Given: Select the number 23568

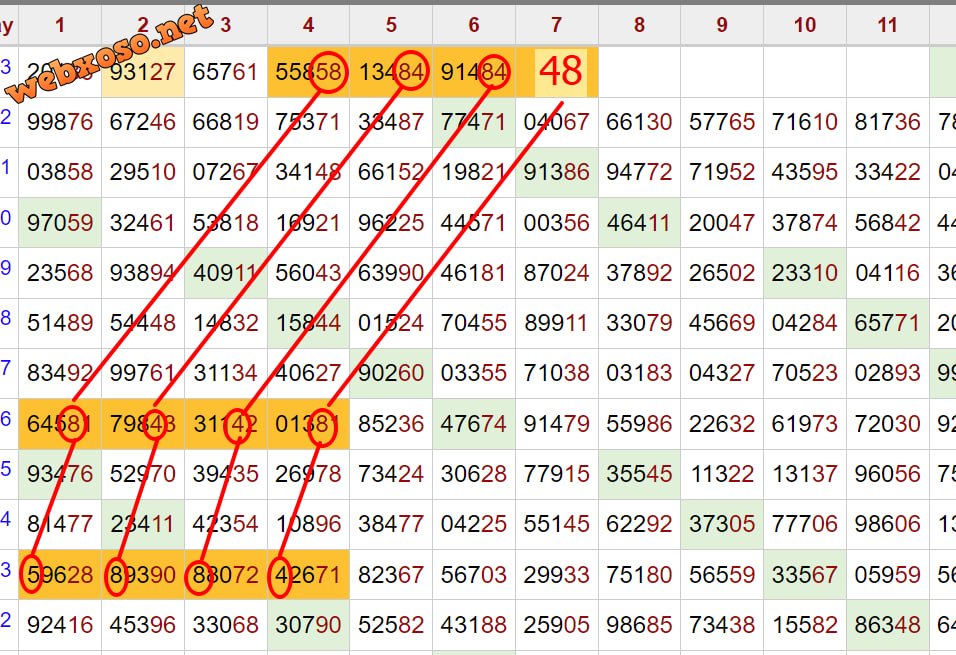Looking at the screenshot, I should click(x=60, y=273).
